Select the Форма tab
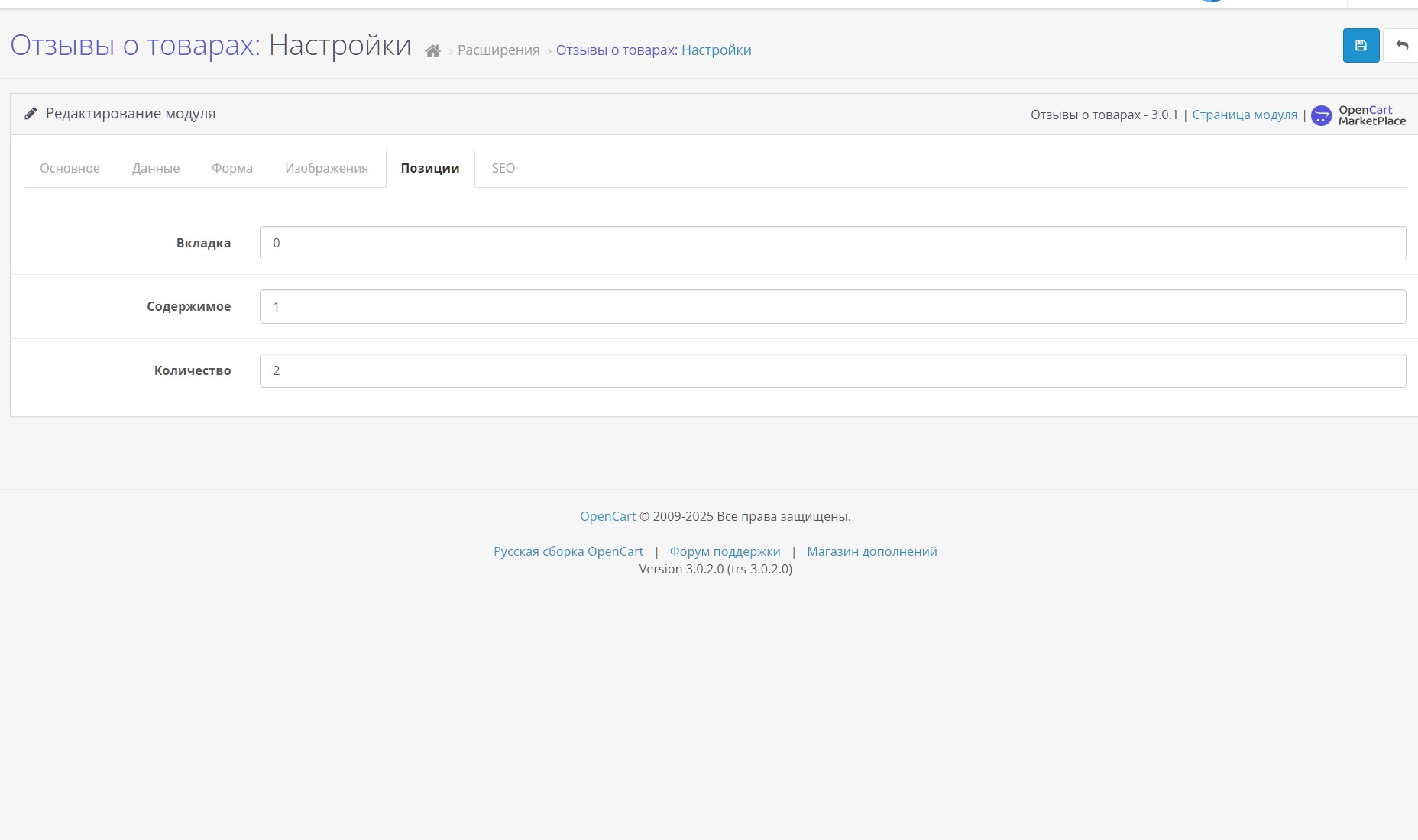The height and width of the screenshot is (840, 1418). coord(232,168)
